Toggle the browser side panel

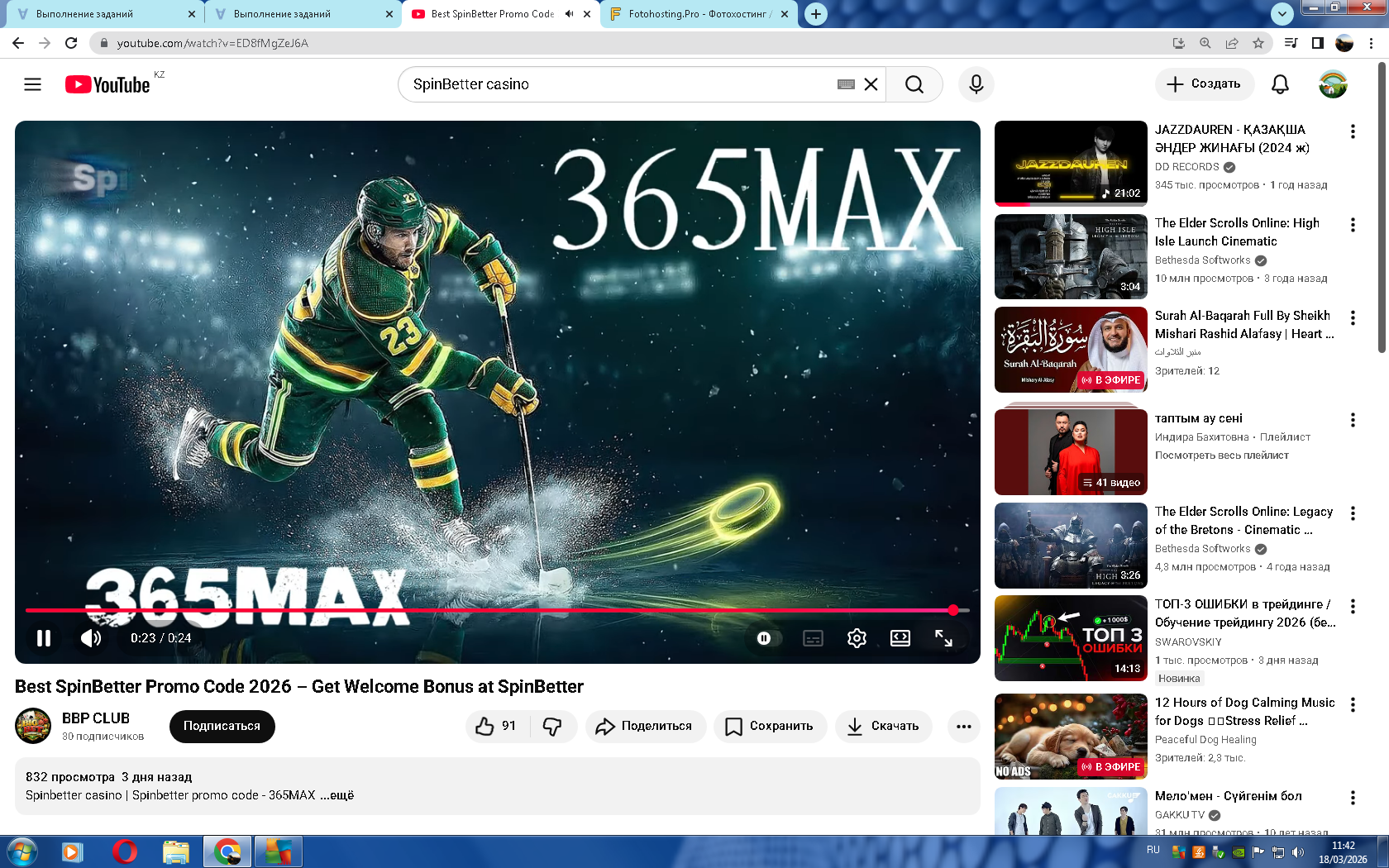(1318, 43)
